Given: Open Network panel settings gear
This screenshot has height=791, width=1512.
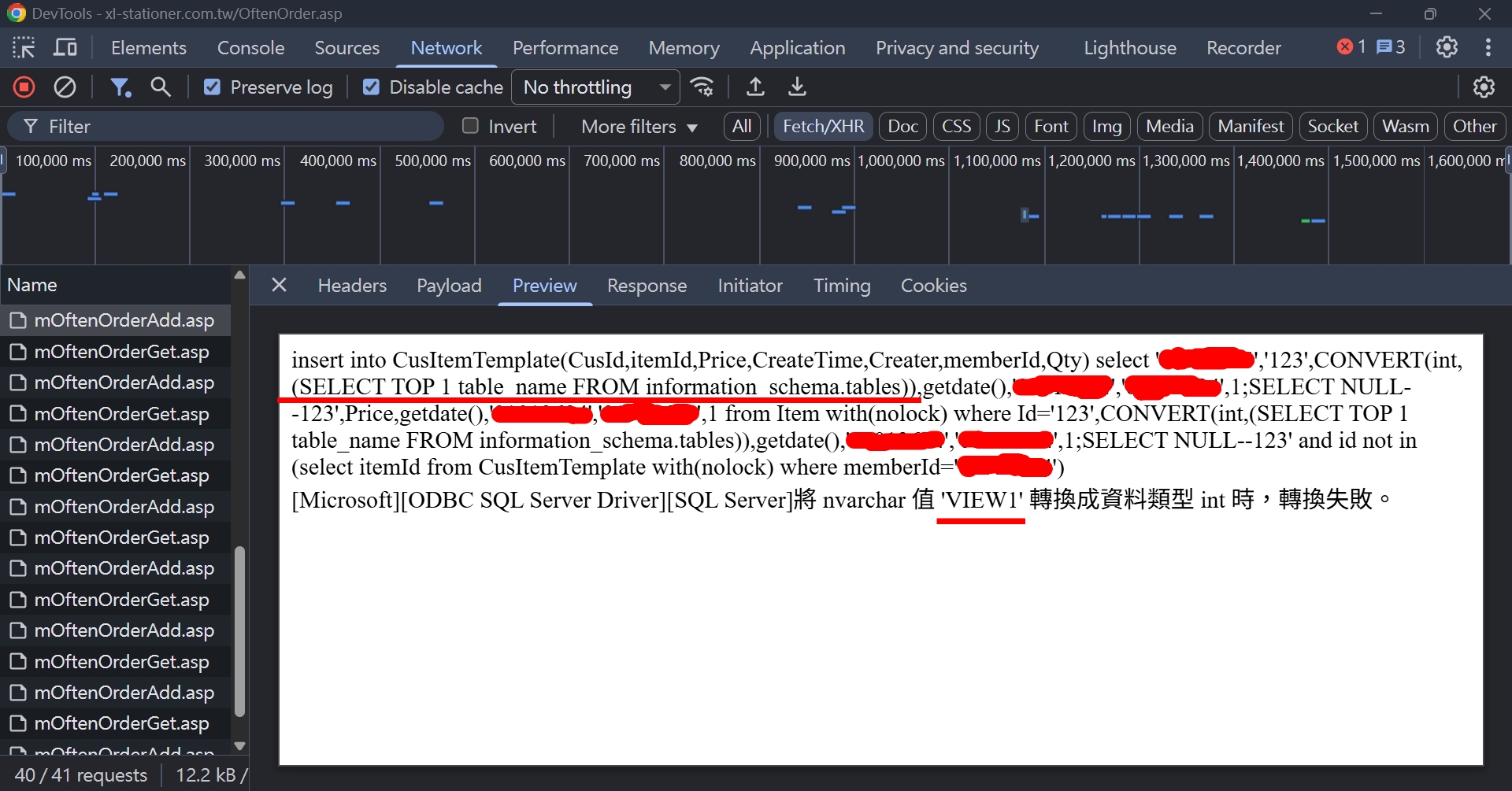Looking at the screenshot, I should tap(1484, 87).
